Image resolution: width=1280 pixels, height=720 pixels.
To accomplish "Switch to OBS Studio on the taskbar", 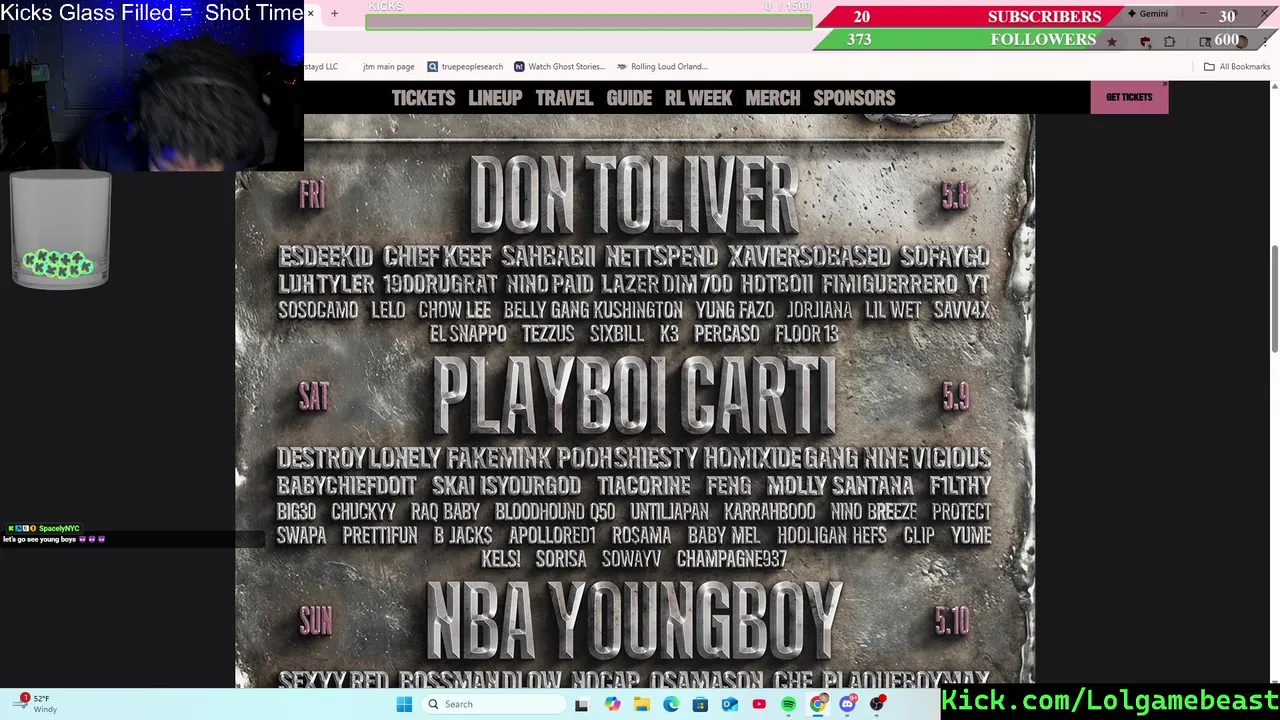I will (877, 704).
